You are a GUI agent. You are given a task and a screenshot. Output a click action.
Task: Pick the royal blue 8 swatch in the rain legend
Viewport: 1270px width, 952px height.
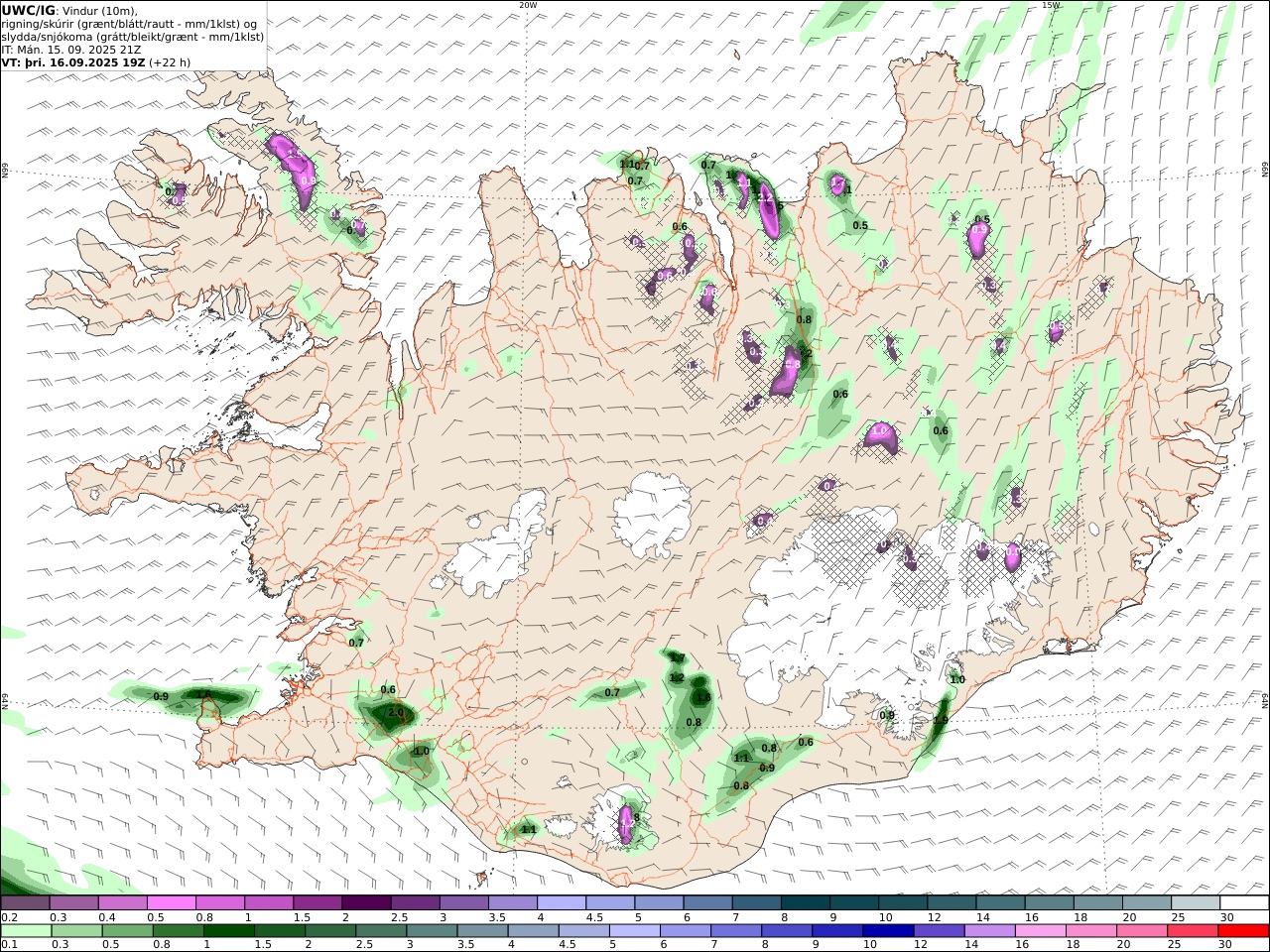pos(787,931)
